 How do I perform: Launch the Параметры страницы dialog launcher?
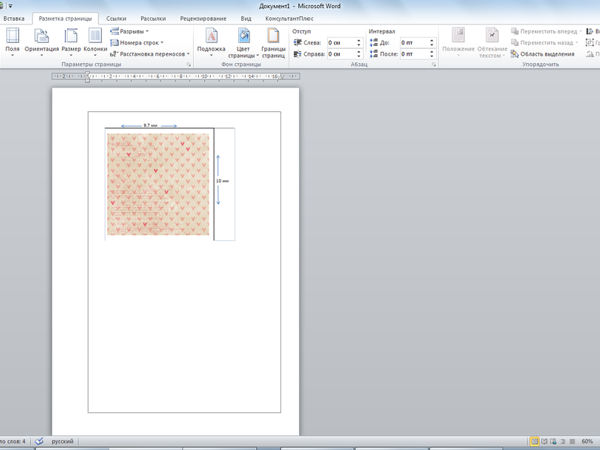pos(189,65)
